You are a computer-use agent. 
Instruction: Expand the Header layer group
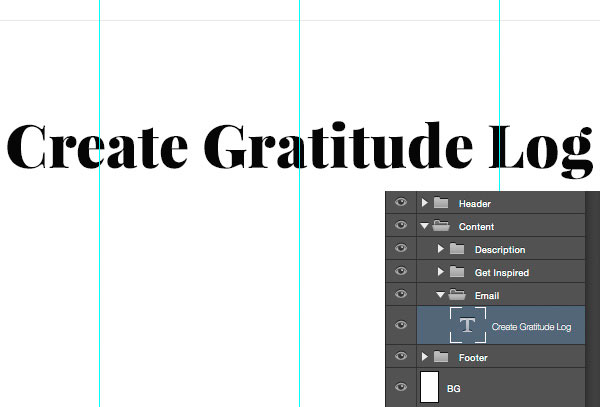pyautogui.click(x=424, y=203)
